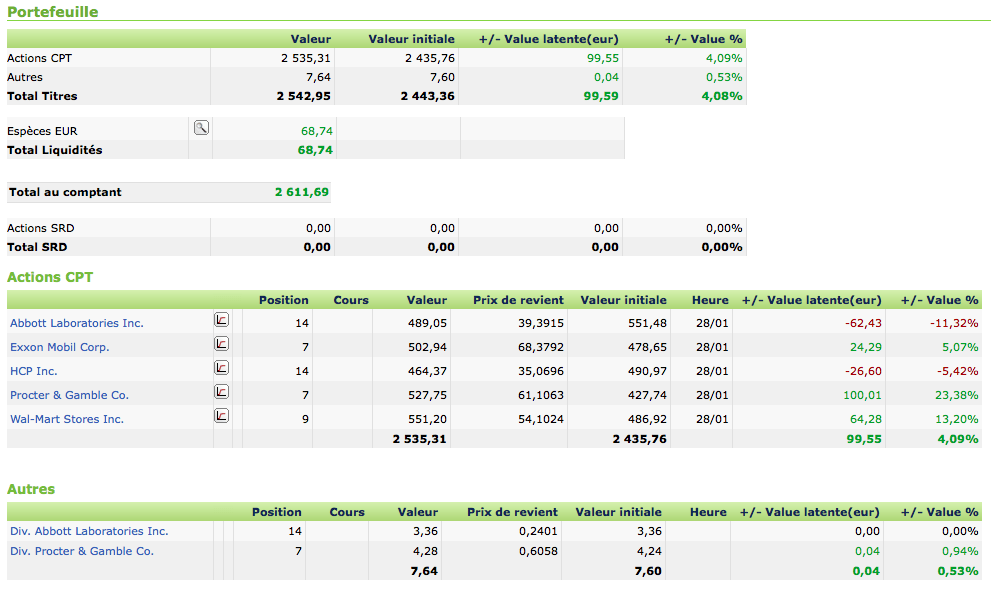The height and width of the screenshot is (594, 997).
Task: Select the HCP Inc. link
Action: coord(34,371)
